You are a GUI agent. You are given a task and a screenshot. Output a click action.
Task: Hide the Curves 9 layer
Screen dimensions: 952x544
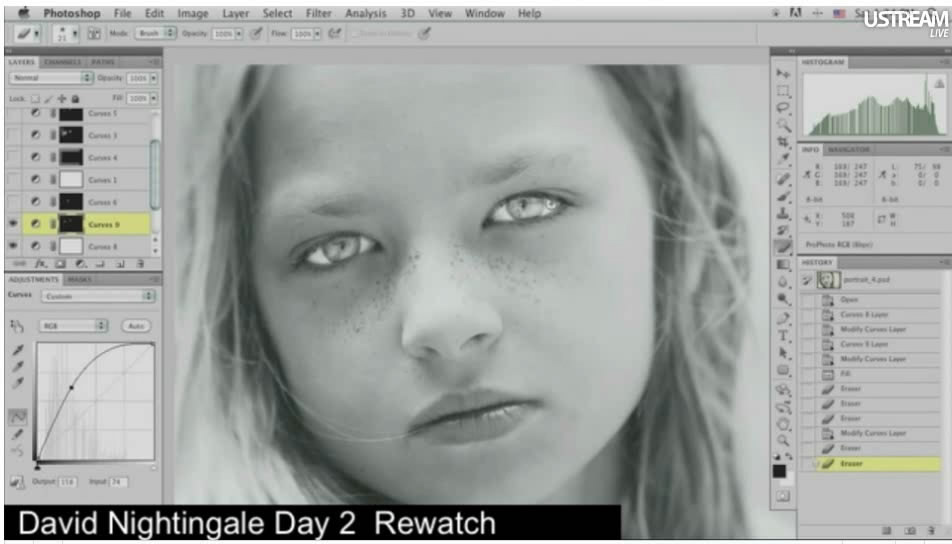pyautogui.click(x=13, y=224)
